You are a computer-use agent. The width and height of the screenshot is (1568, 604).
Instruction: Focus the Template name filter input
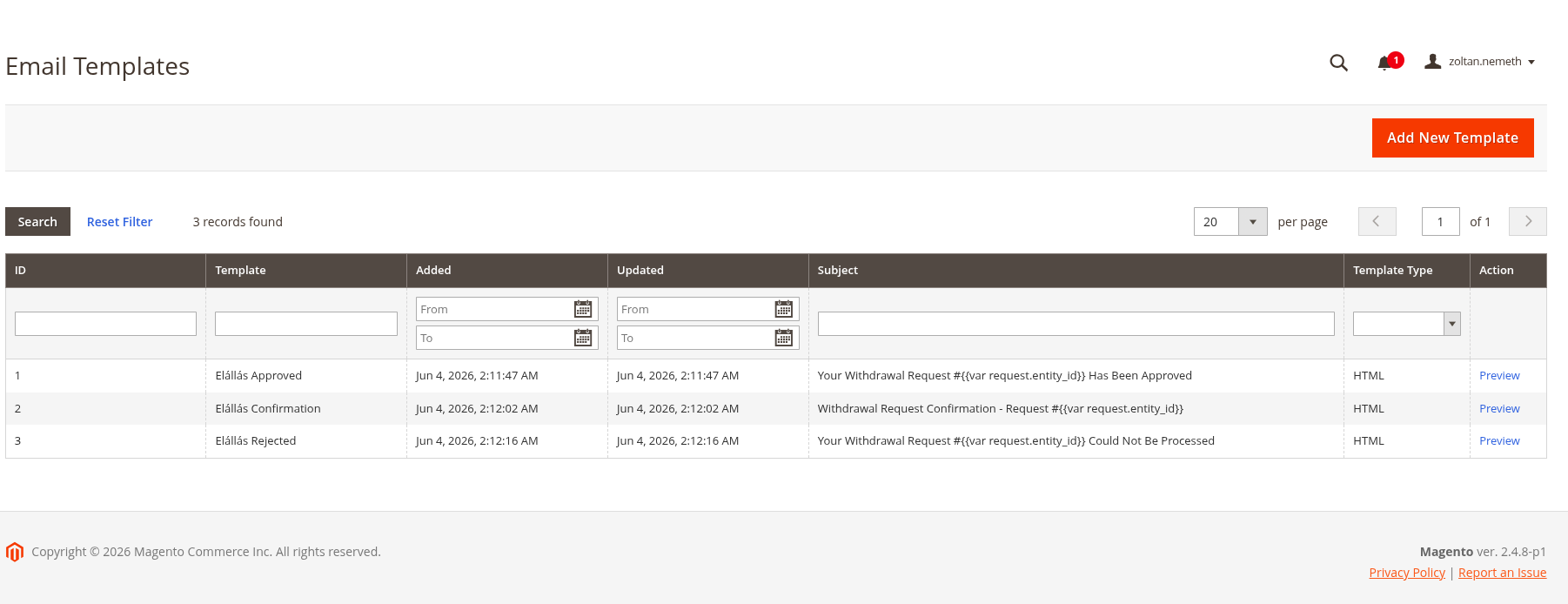(306, 324)
